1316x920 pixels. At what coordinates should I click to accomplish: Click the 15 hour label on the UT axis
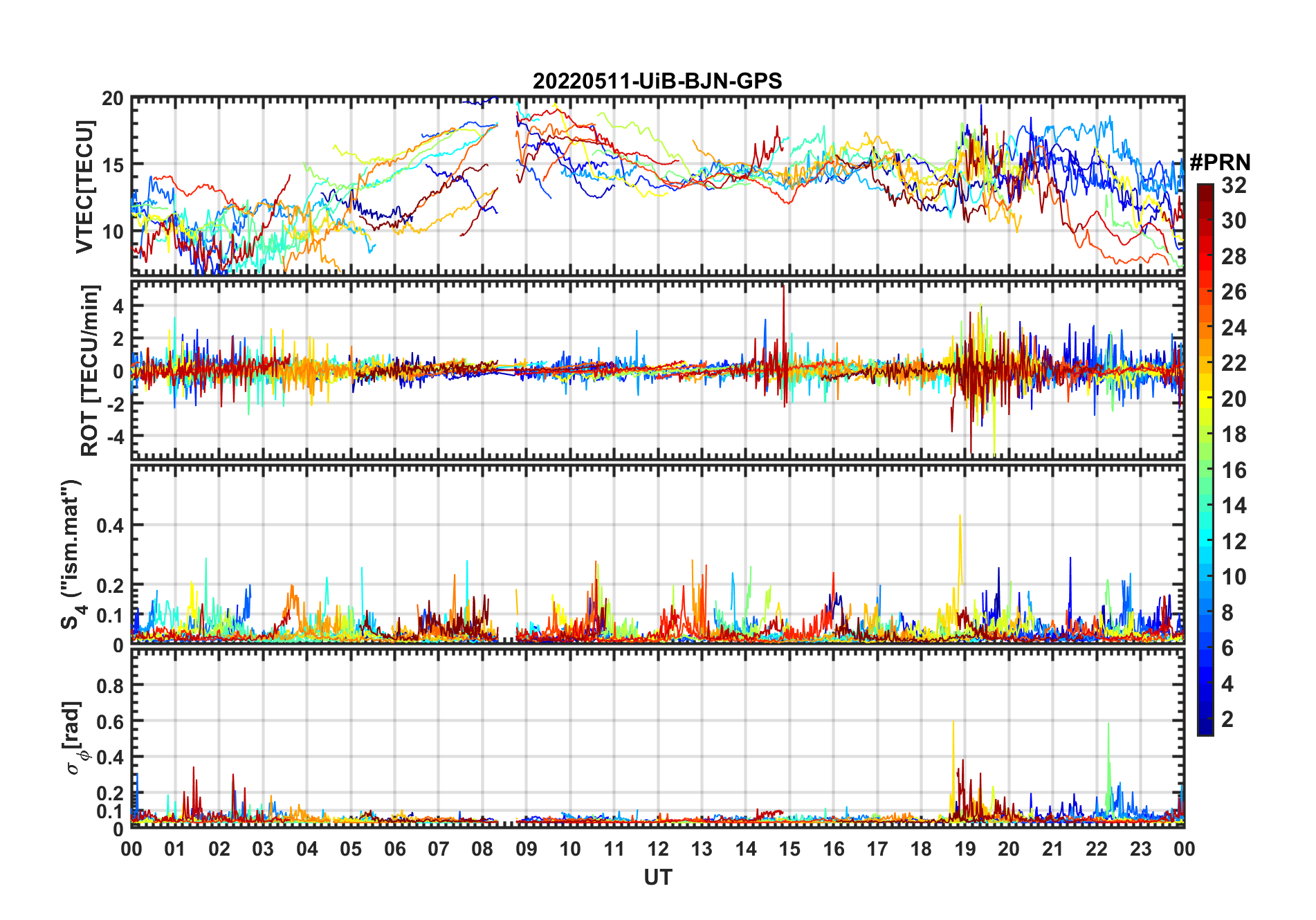789,849
